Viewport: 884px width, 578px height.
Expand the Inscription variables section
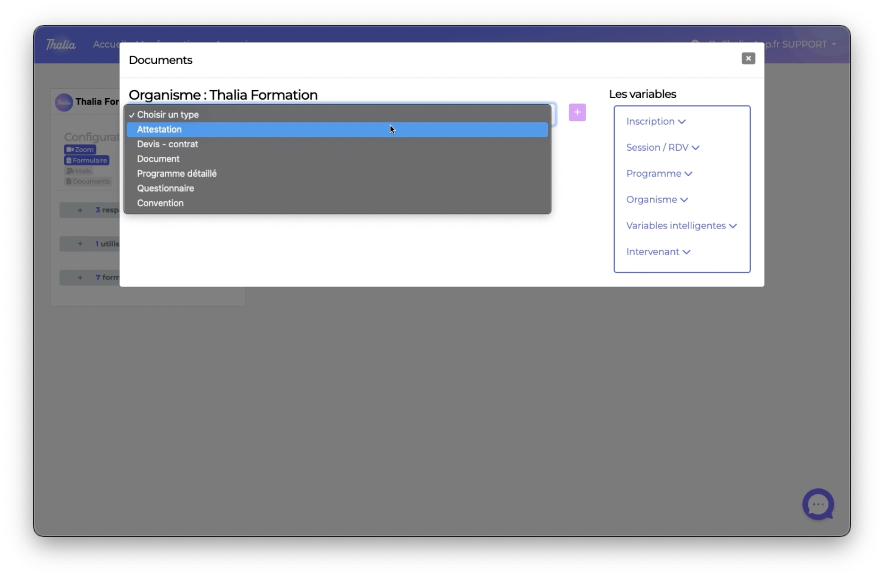[656, 122]
